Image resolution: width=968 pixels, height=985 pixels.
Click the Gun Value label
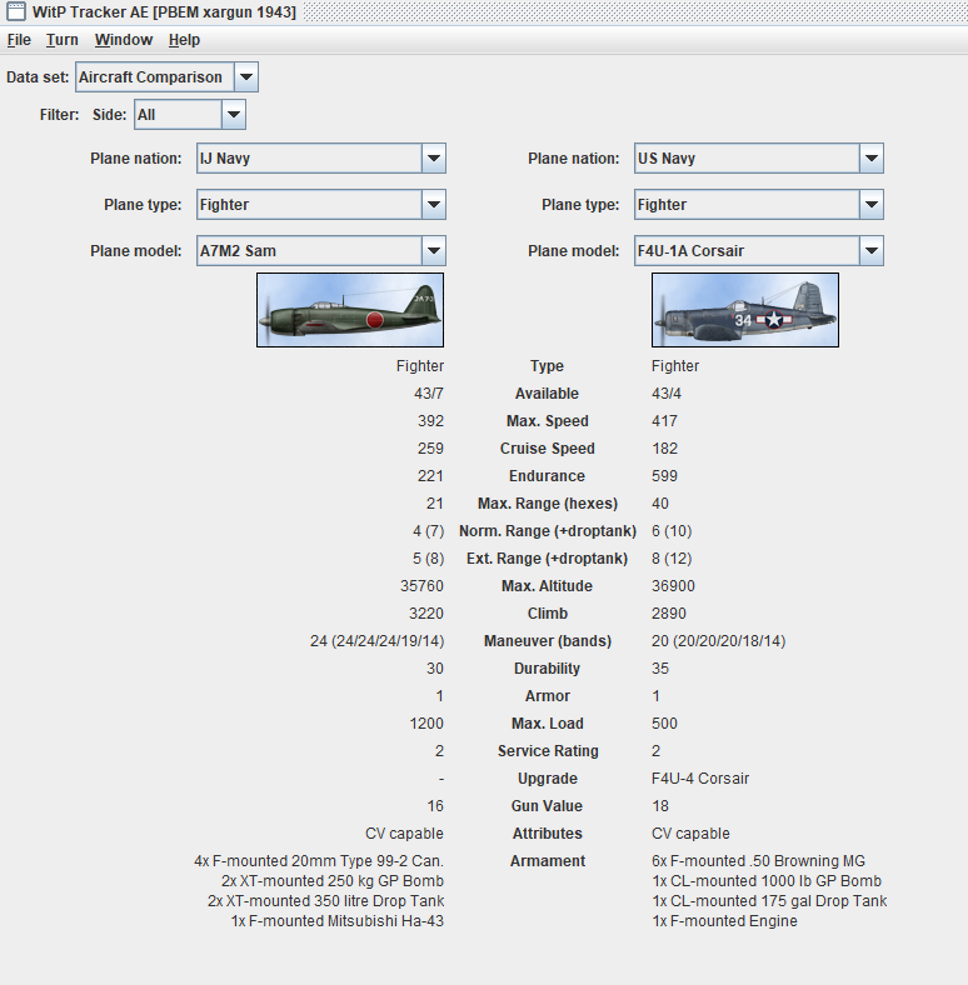pyautogui.click(x=547, y=806)
